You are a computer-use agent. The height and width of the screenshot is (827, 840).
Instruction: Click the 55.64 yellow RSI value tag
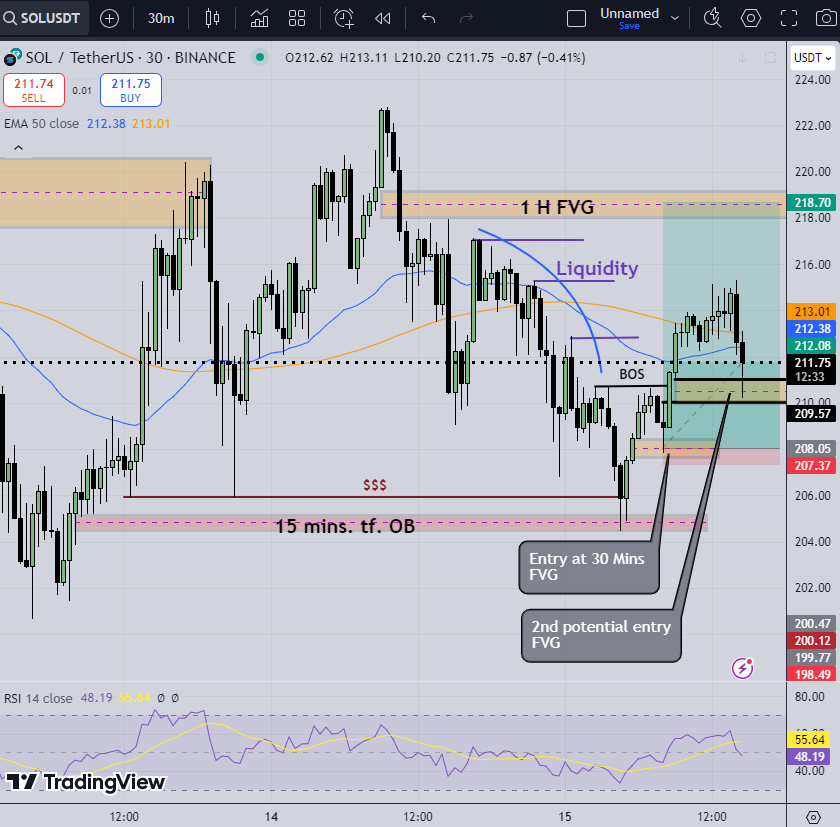pyautogui.click(x=809, y=740)
